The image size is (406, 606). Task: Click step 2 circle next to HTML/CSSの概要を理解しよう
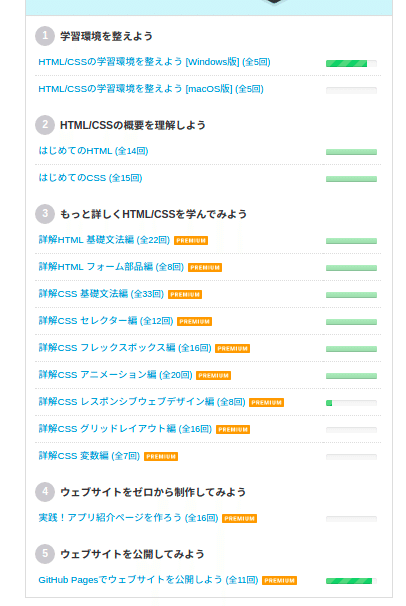point(45,125)
